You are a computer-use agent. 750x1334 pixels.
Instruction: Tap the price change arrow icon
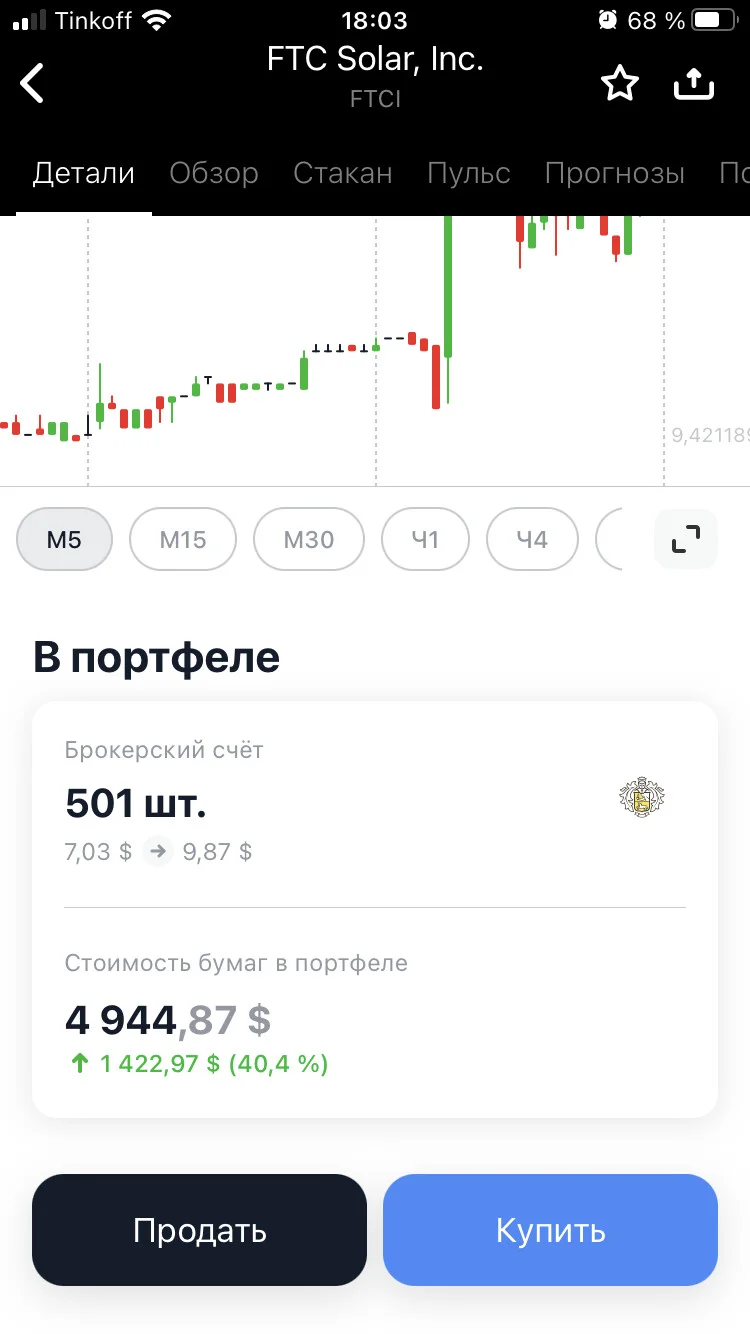click(157, 852)
